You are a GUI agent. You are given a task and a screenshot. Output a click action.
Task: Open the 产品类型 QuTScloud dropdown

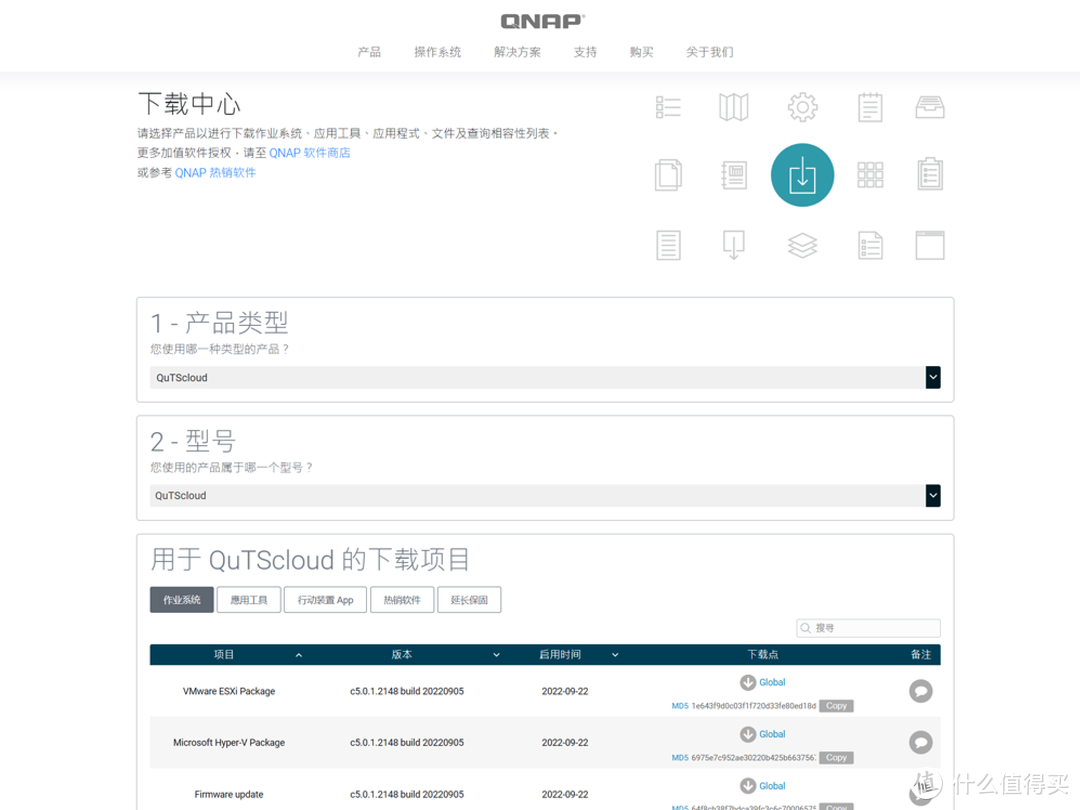[x=545, y=377]
